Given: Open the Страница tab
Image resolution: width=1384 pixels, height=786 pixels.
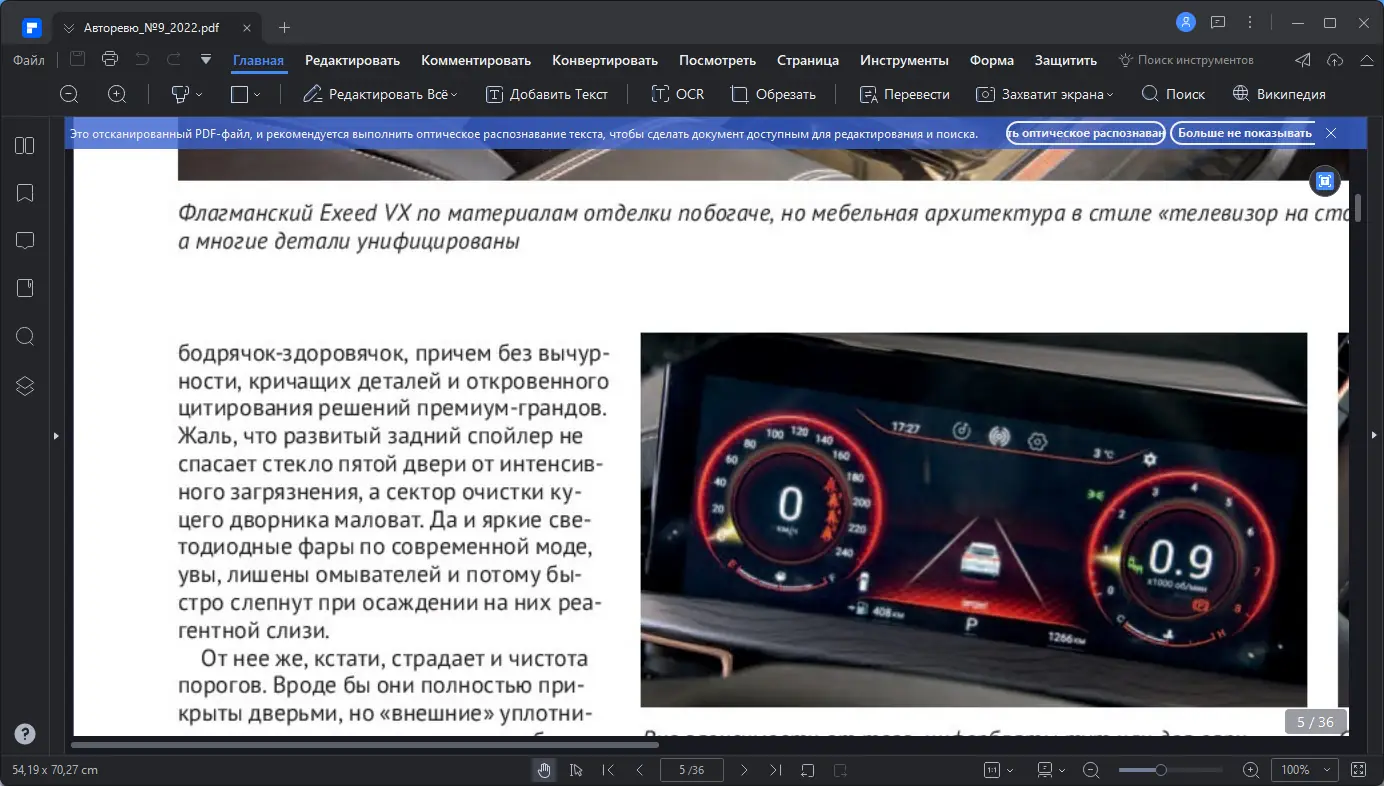Looking at the screenshot, I should (x=808, y=60).
